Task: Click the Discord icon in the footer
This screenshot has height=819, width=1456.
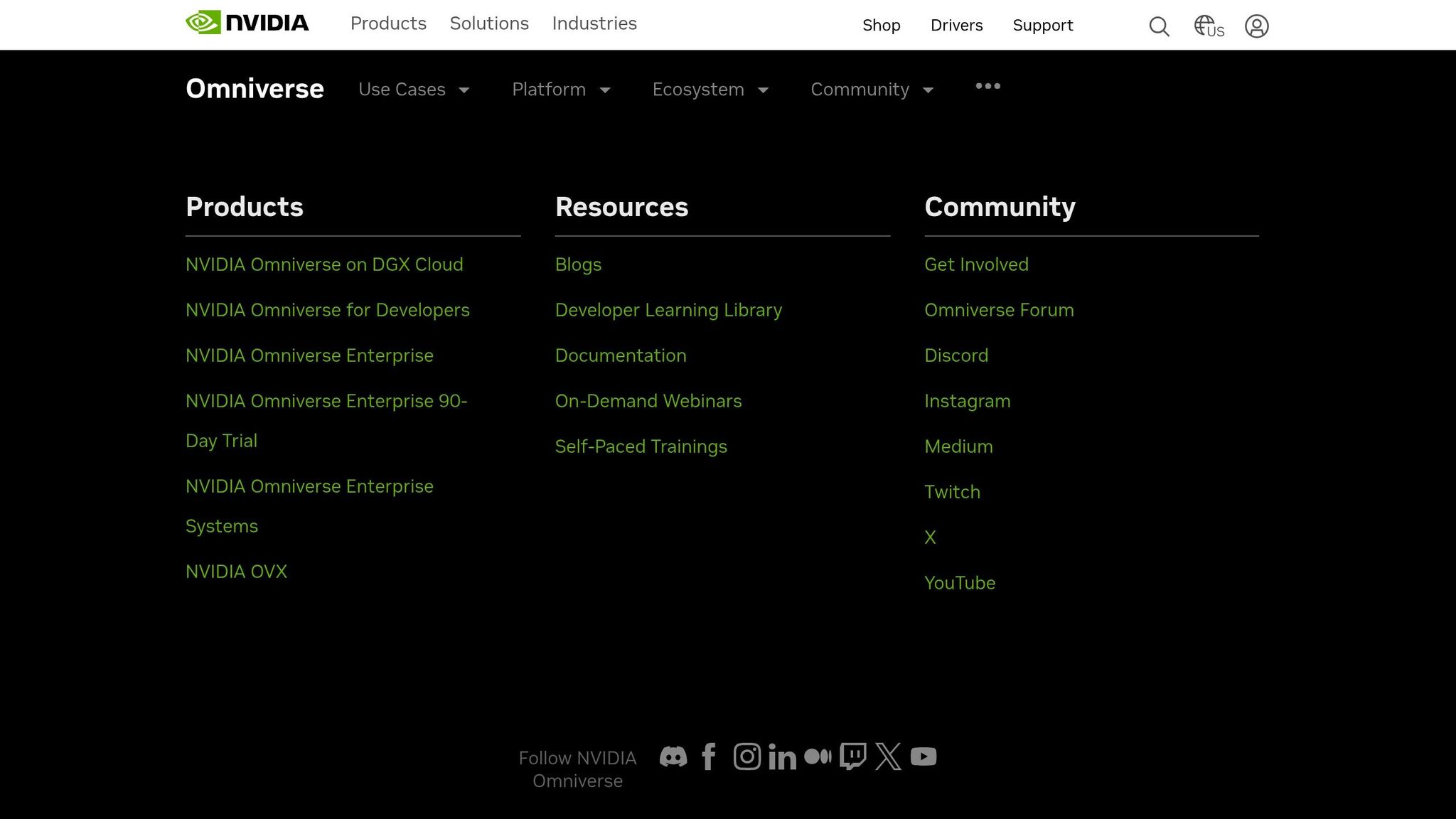Action: pyautogui.click(x=673, y=756)
